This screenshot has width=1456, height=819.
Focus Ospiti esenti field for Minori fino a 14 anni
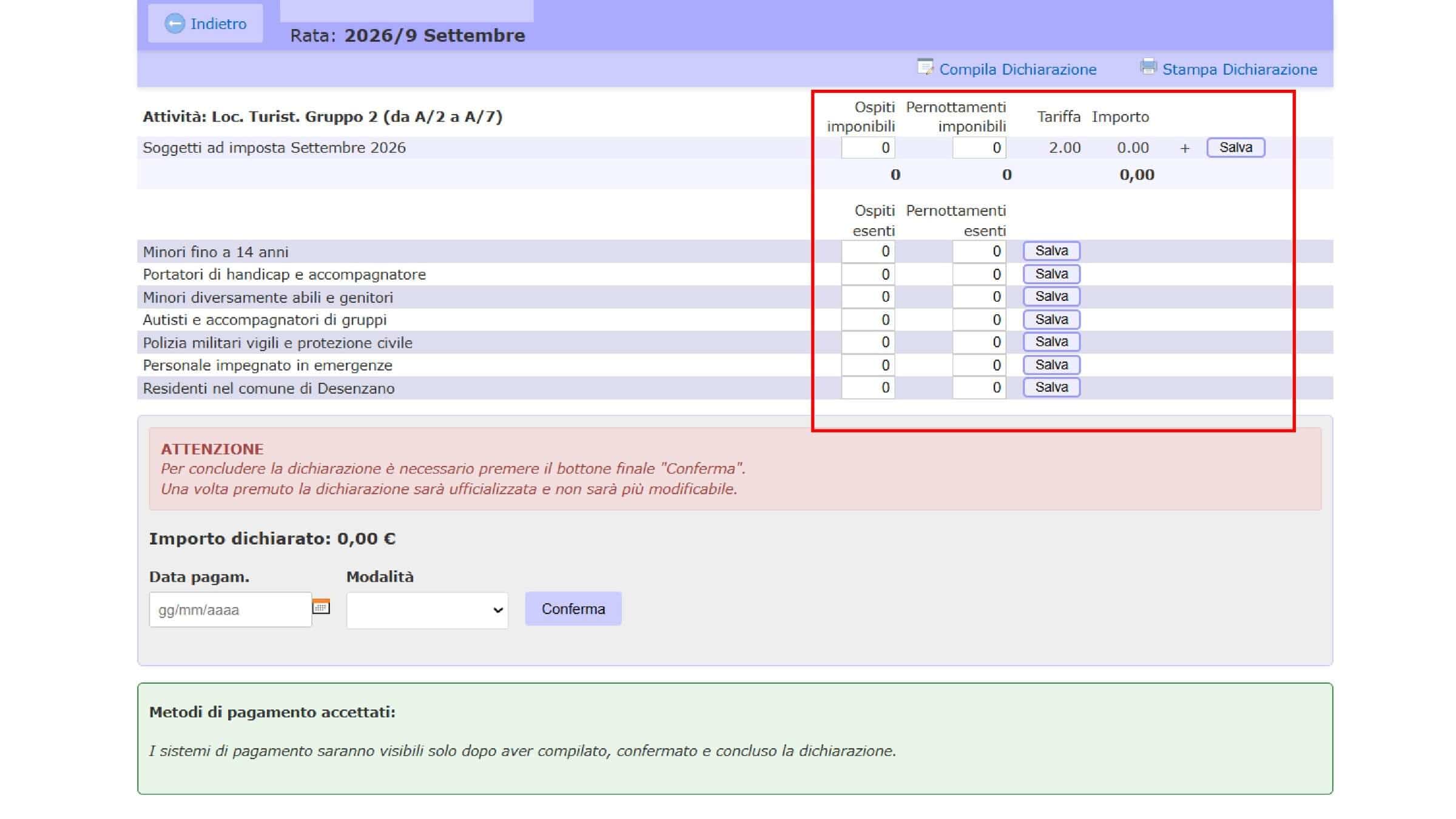[868, 251]
